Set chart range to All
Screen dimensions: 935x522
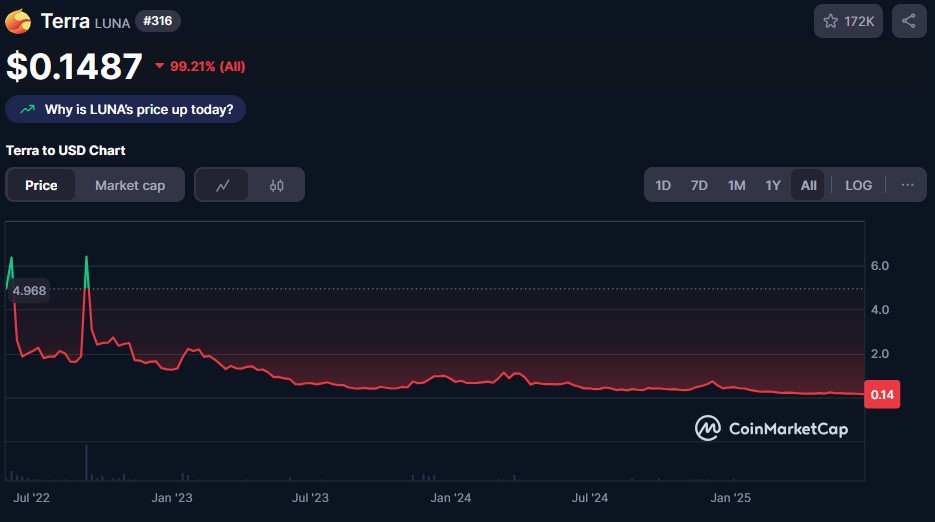[808, 185]
